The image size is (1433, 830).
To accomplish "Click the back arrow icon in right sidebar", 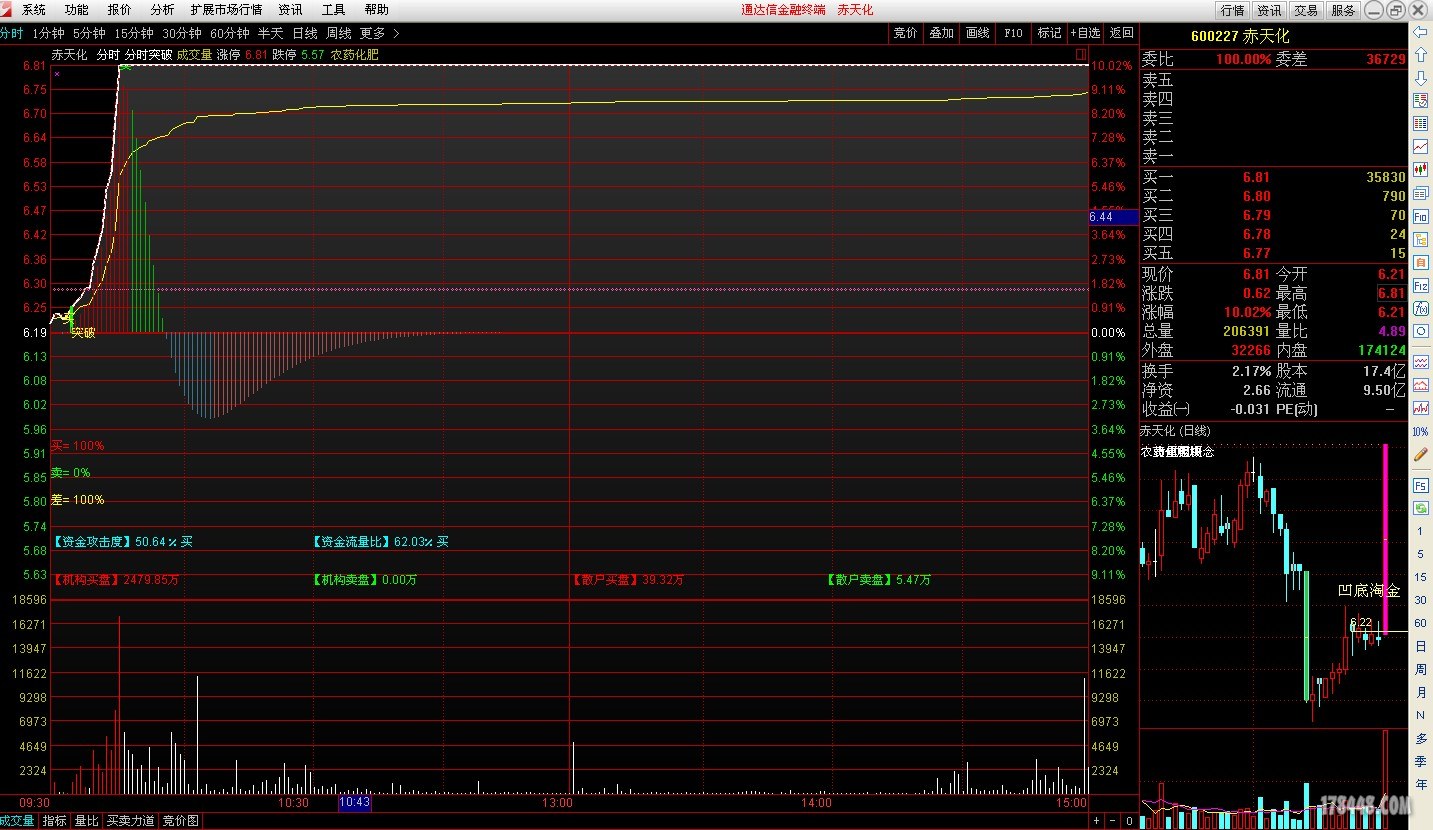I will (1420, 32).
